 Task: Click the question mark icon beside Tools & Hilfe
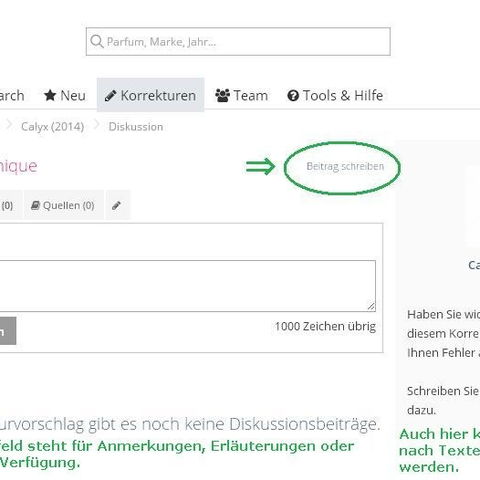[293, 96]
